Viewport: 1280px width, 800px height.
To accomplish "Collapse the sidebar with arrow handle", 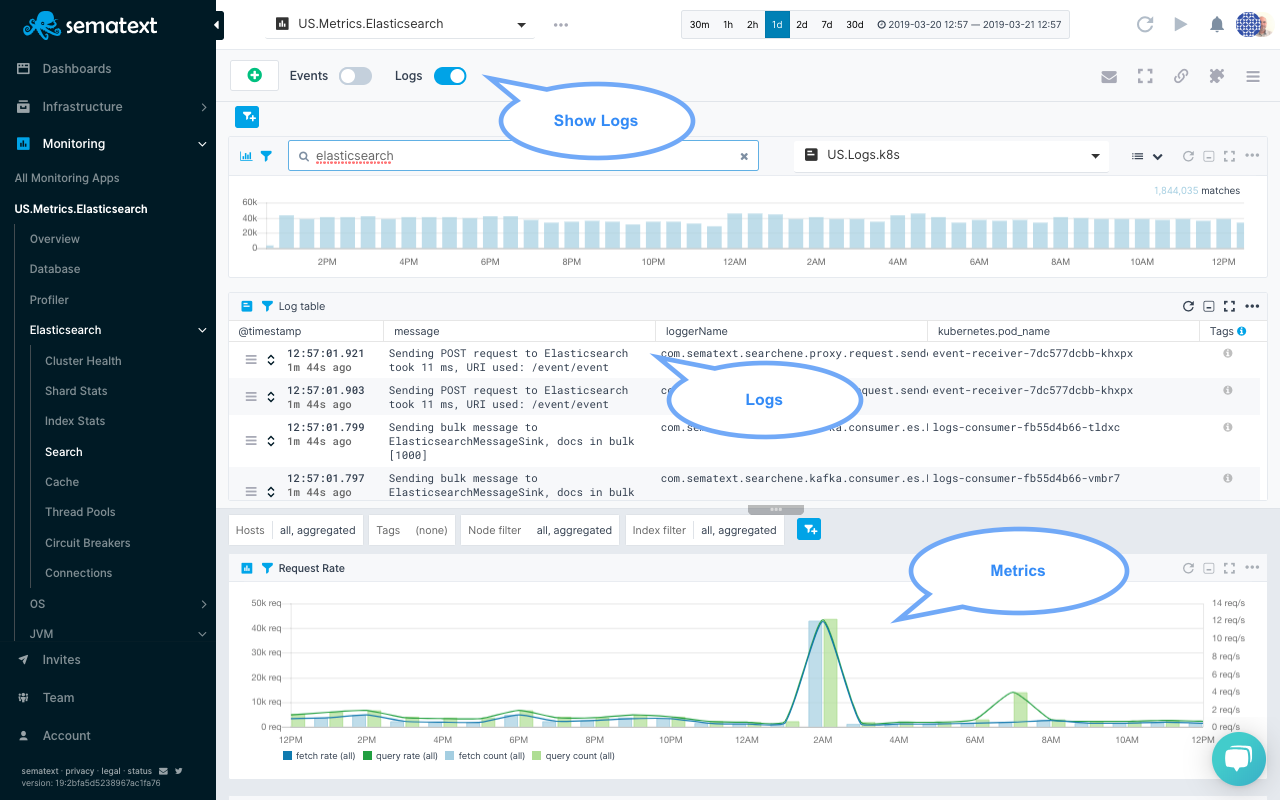I will coord(218,24).
